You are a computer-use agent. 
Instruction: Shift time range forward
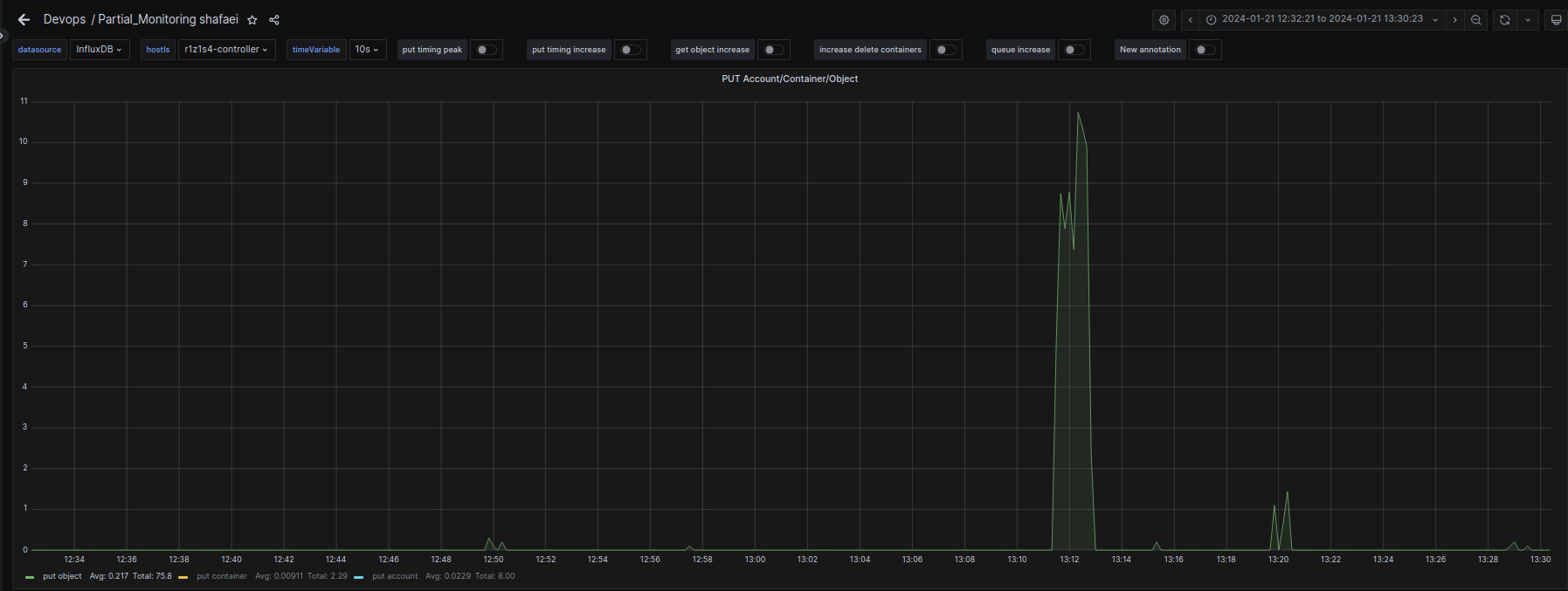point(1454,19)
